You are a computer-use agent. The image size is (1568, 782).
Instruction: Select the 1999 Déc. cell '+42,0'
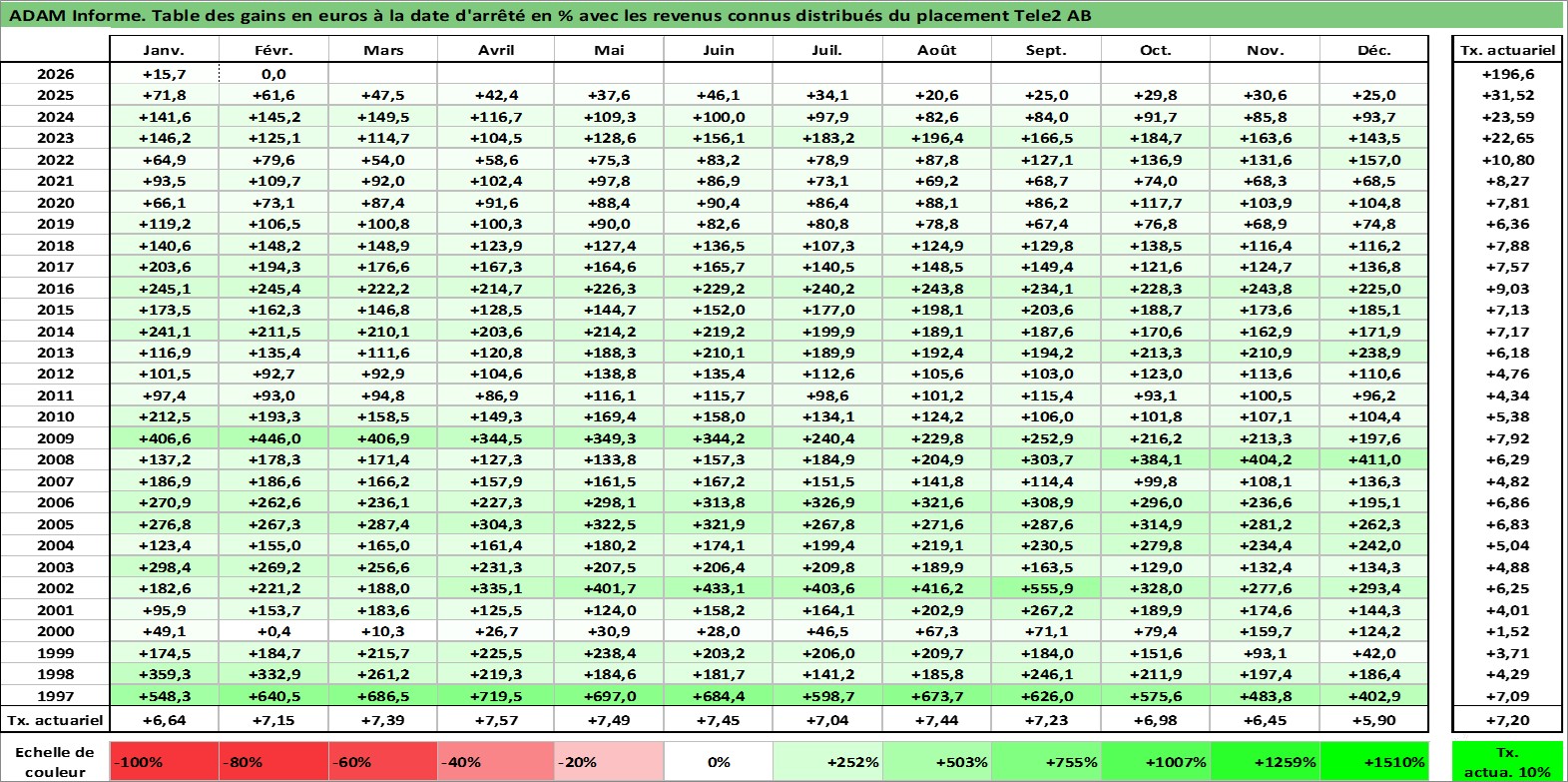(x=1374, y=653)
